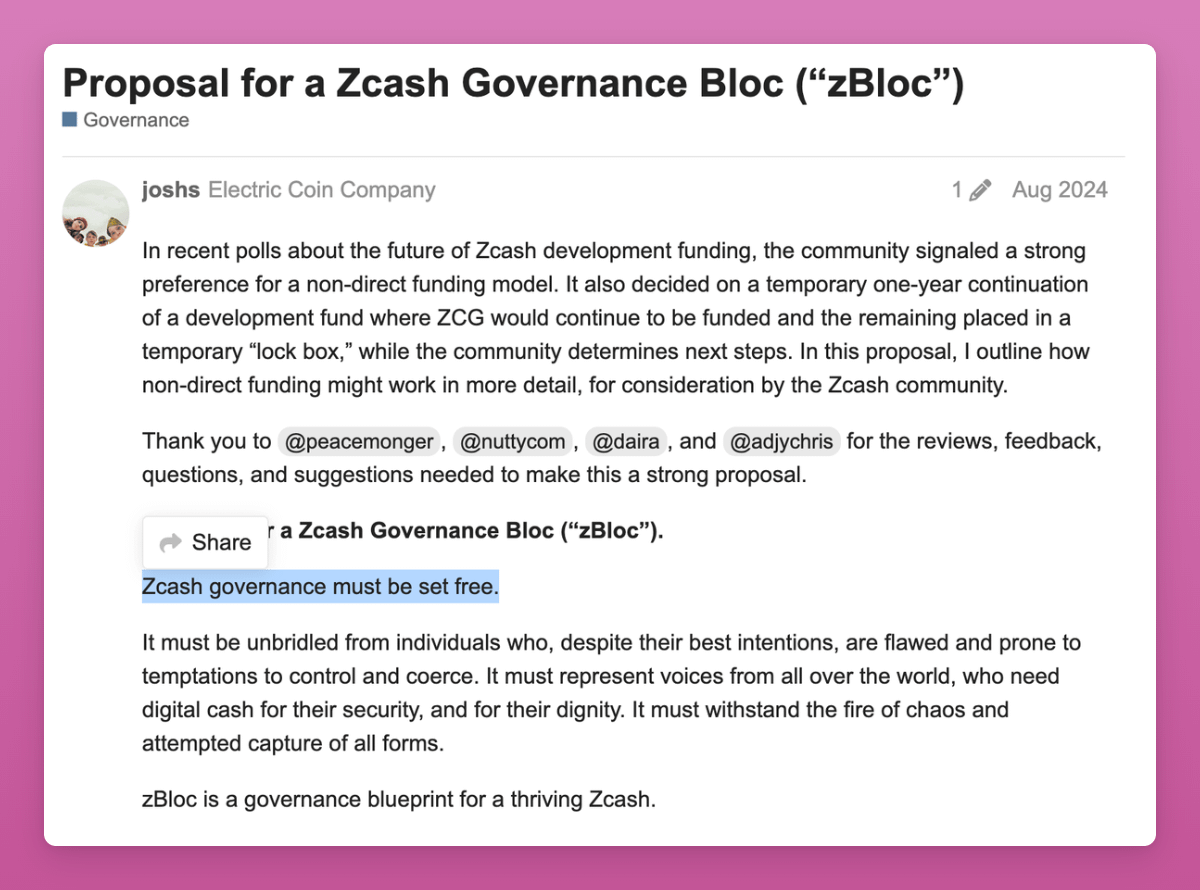Image resolution: width=1200 pixels, height=890 pixels.
Task: Click the blue Governance category square
Action: click(x=69, y=120)
